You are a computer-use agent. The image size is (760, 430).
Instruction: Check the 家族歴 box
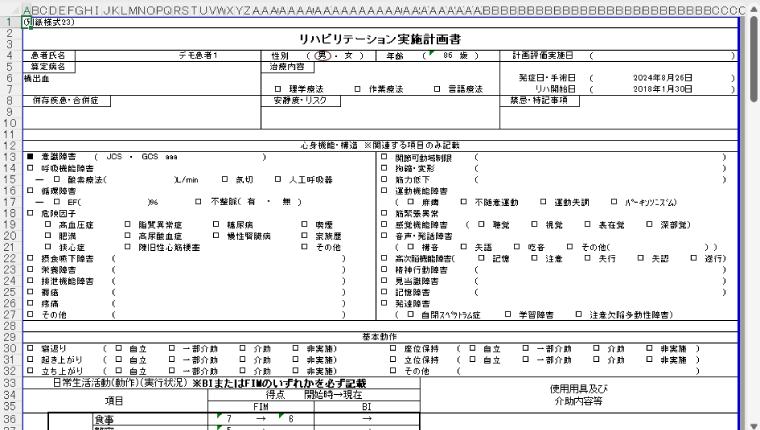pyautogui.click(x=304, y=236)
